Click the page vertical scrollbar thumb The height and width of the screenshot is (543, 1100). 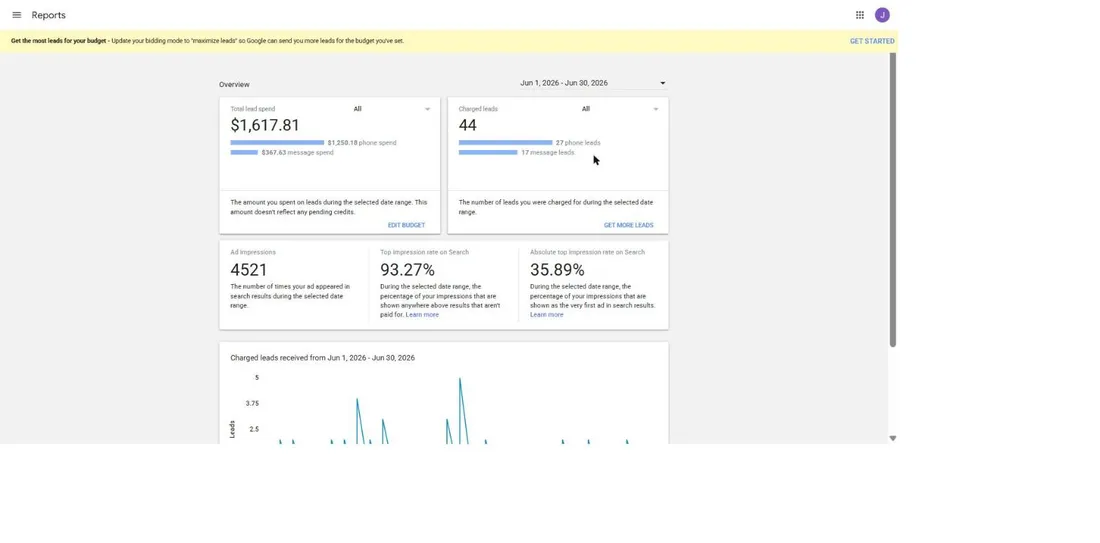coord(892,200)
